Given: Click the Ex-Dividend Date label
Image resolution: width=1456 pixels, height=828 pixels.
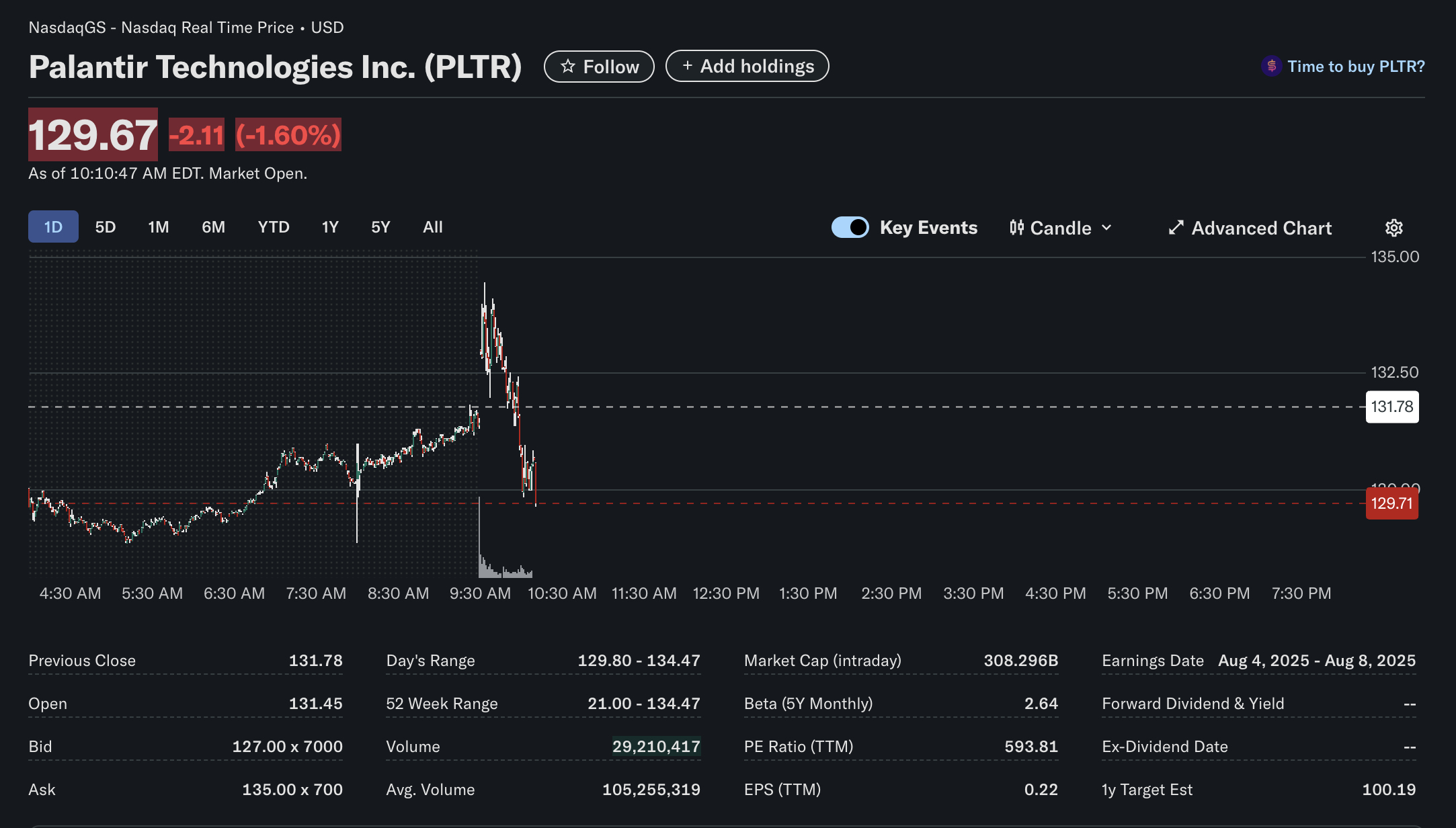Looking at the screenshot, I should click(x=1164, y=747).
